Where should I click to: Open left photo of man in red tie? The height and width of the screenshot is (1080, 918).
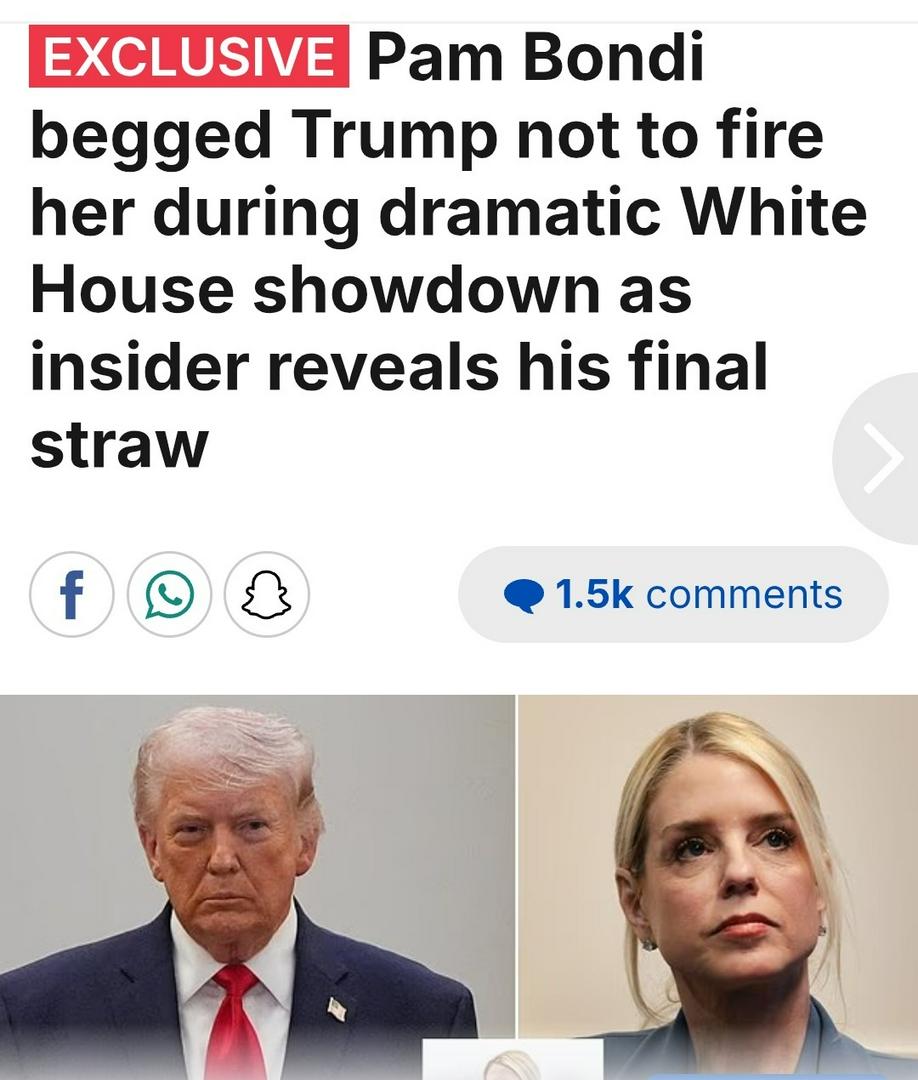click(x=257, y=887)
